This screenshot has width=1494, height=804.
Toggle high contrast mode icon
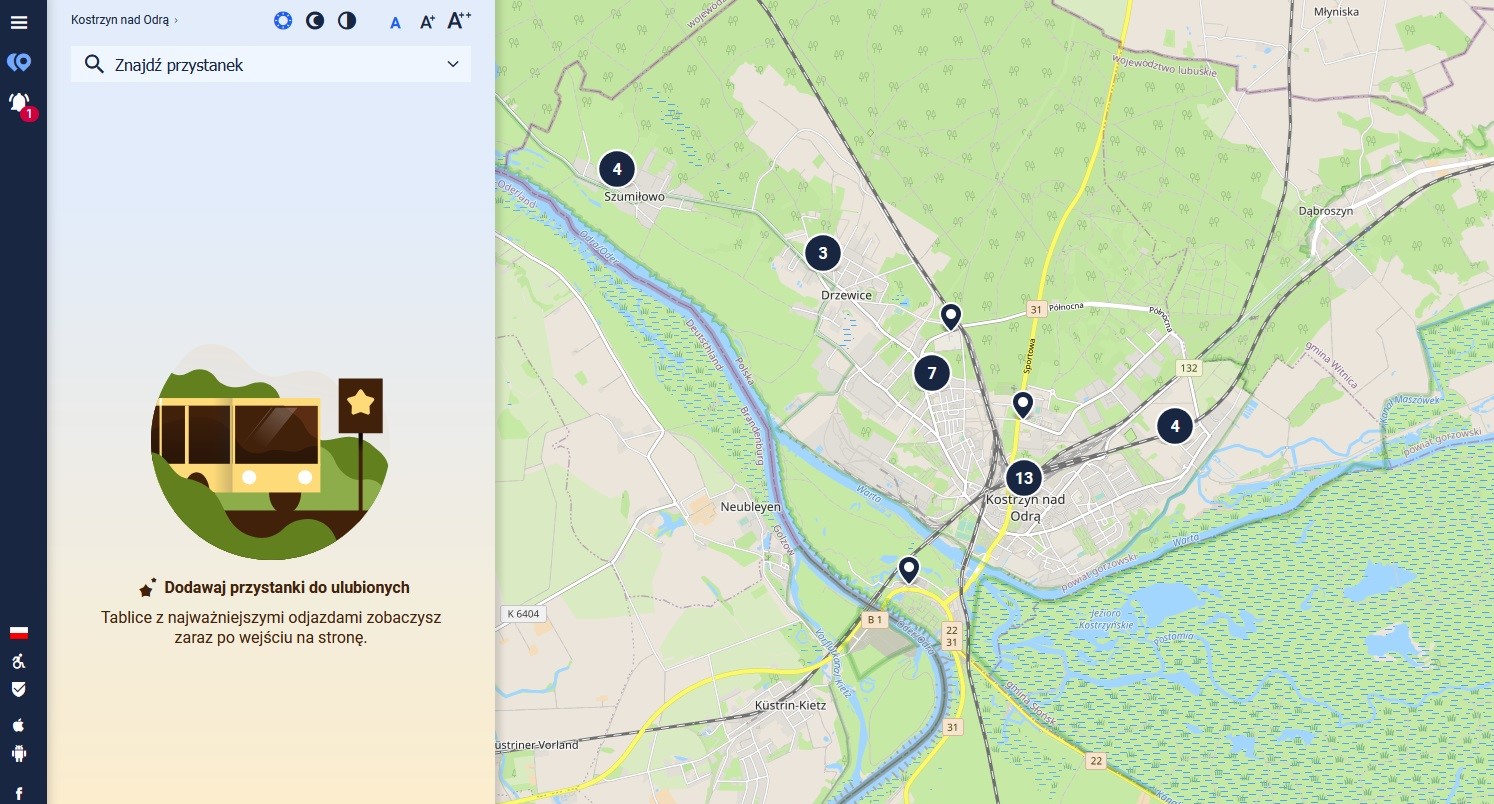(x=347, y=21)
